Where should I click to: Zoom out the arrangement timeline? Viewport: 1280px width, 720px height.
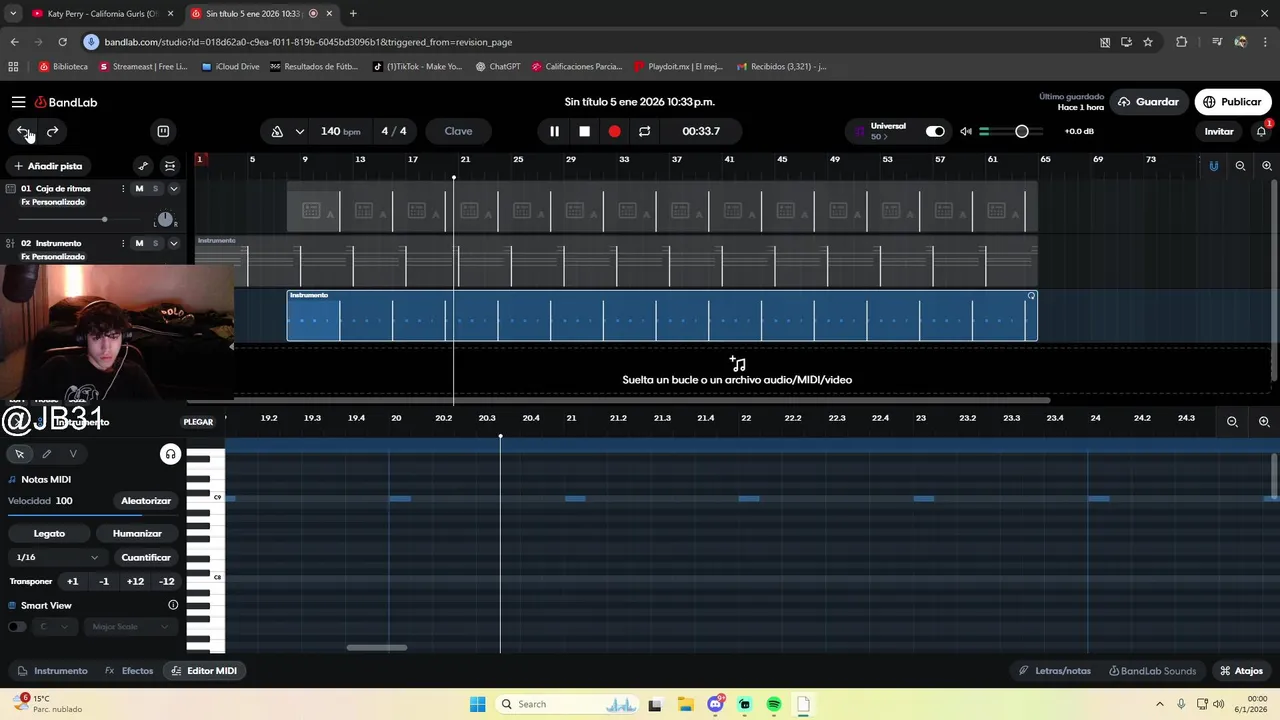tap(1240, 166)
